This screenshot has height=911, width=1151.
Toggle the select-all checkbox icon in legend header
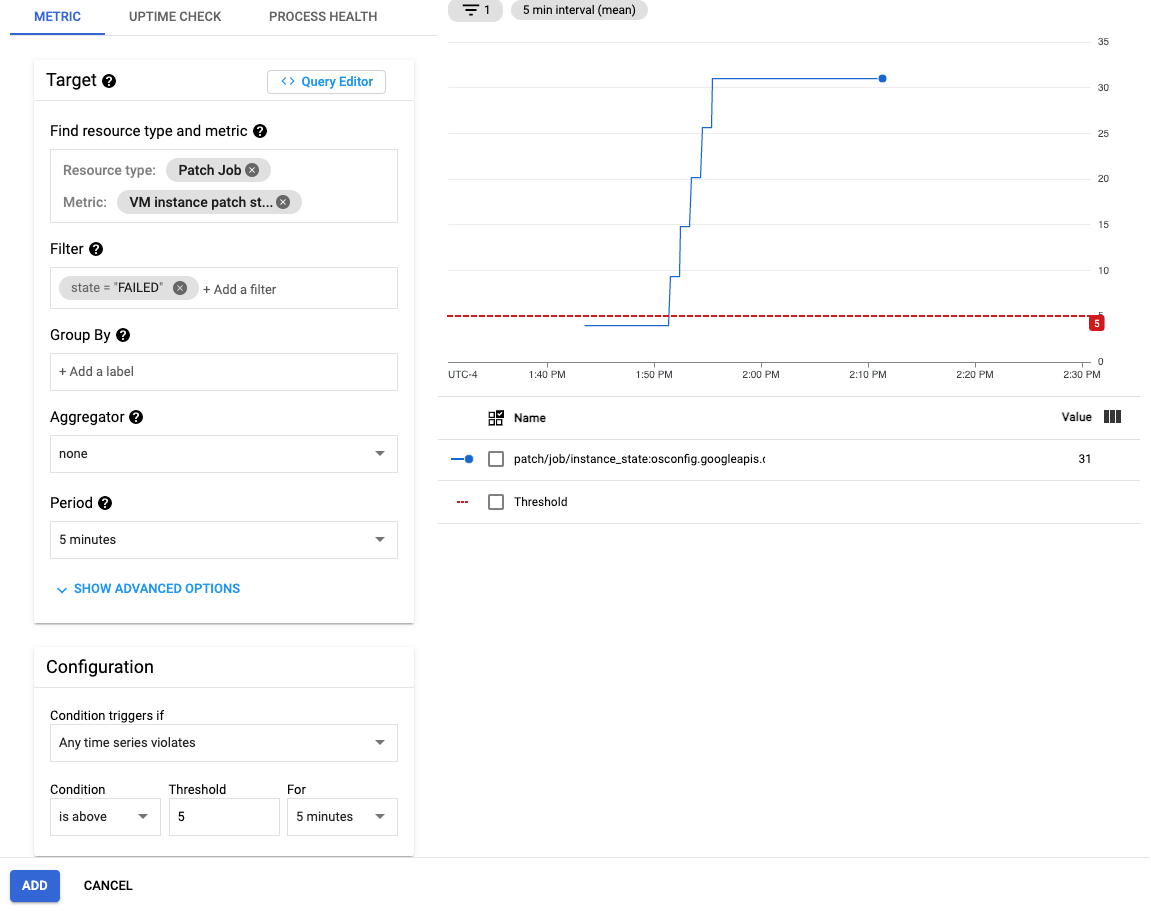496,418
